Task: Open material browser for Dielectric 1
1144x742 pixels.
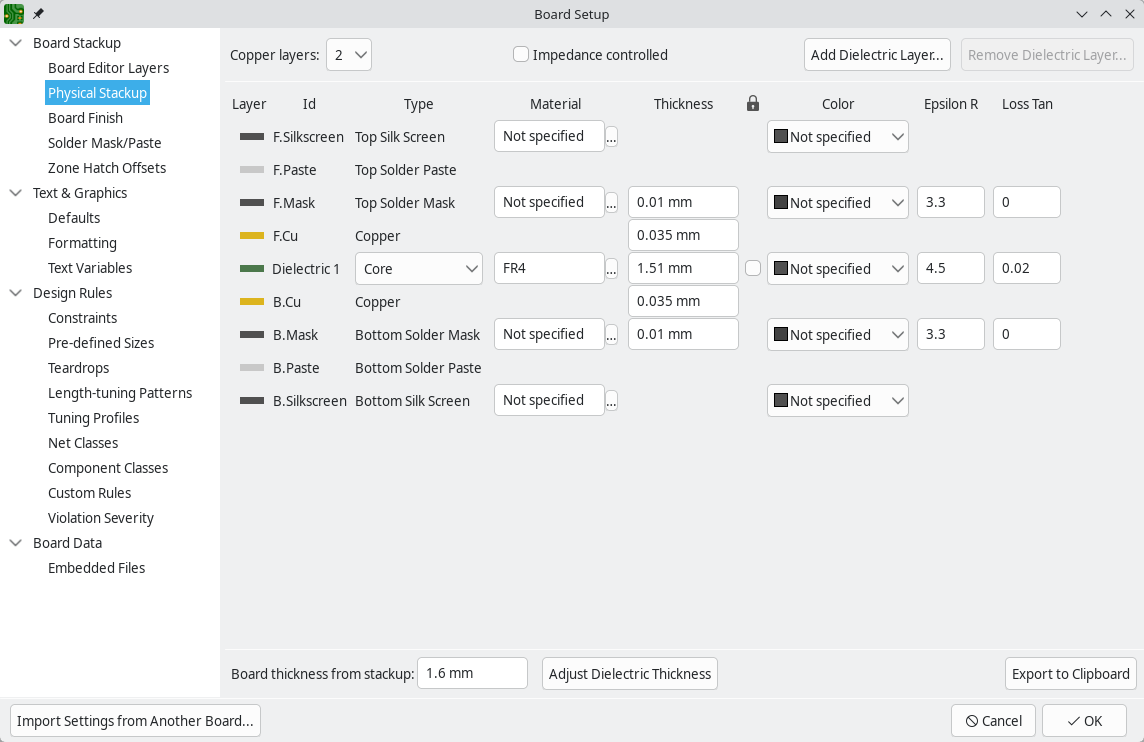Action: click(x=611, y=269)
